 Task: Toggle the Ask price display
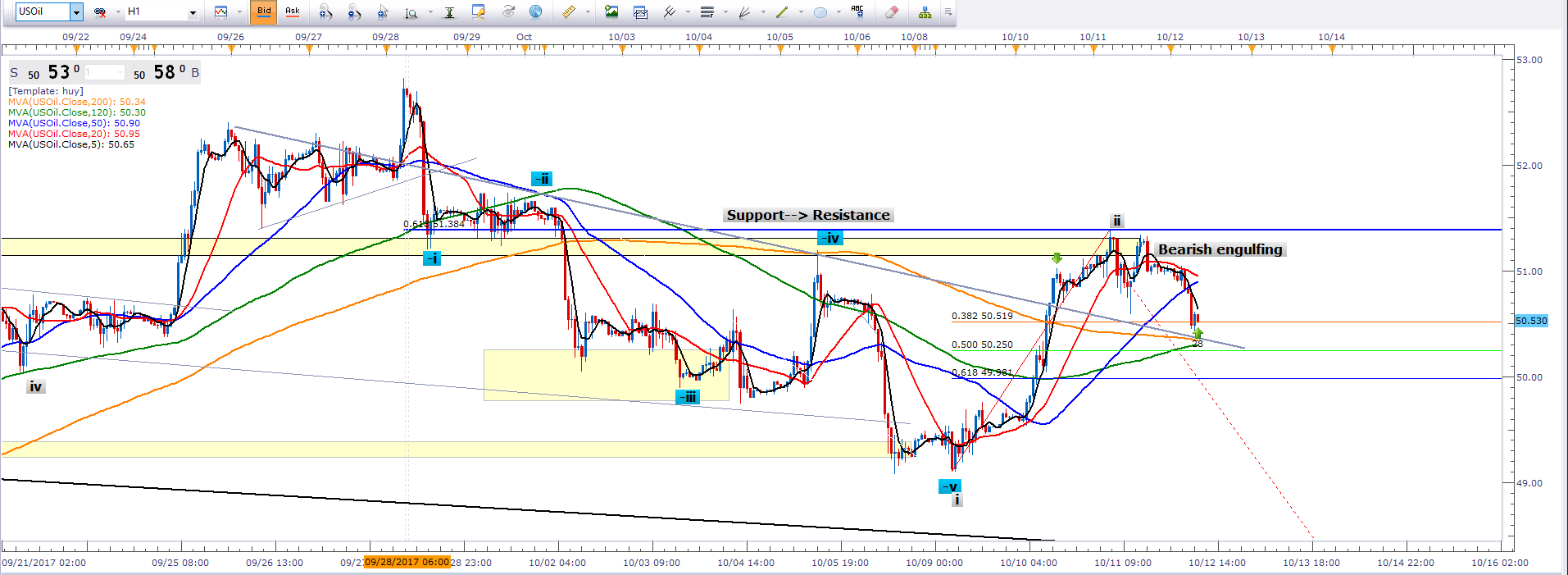pyautogui.click(x=292, y=11)
